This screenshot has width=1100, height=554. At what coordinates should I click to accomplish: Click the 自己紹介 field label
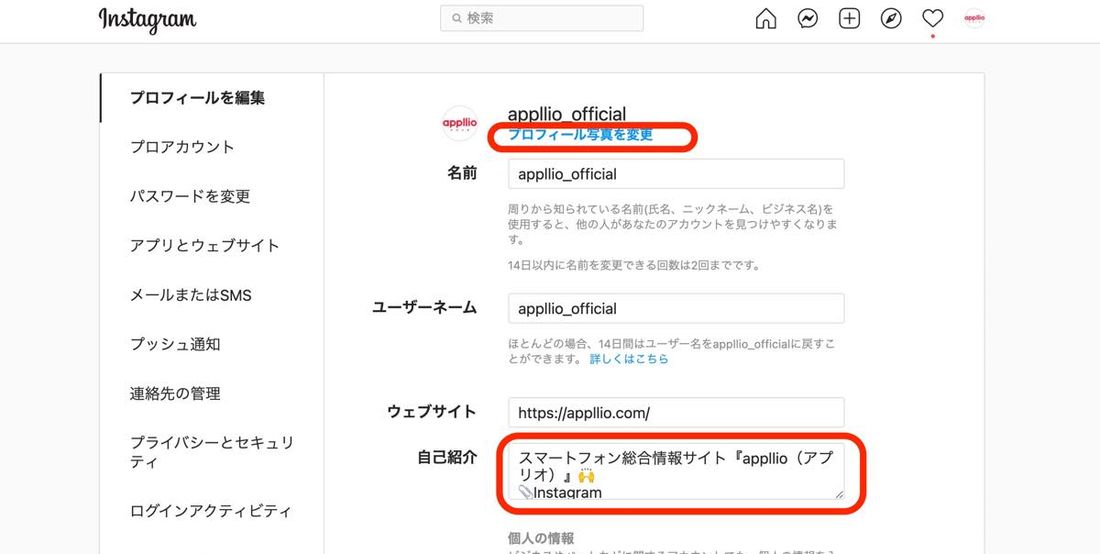(448, 457)
